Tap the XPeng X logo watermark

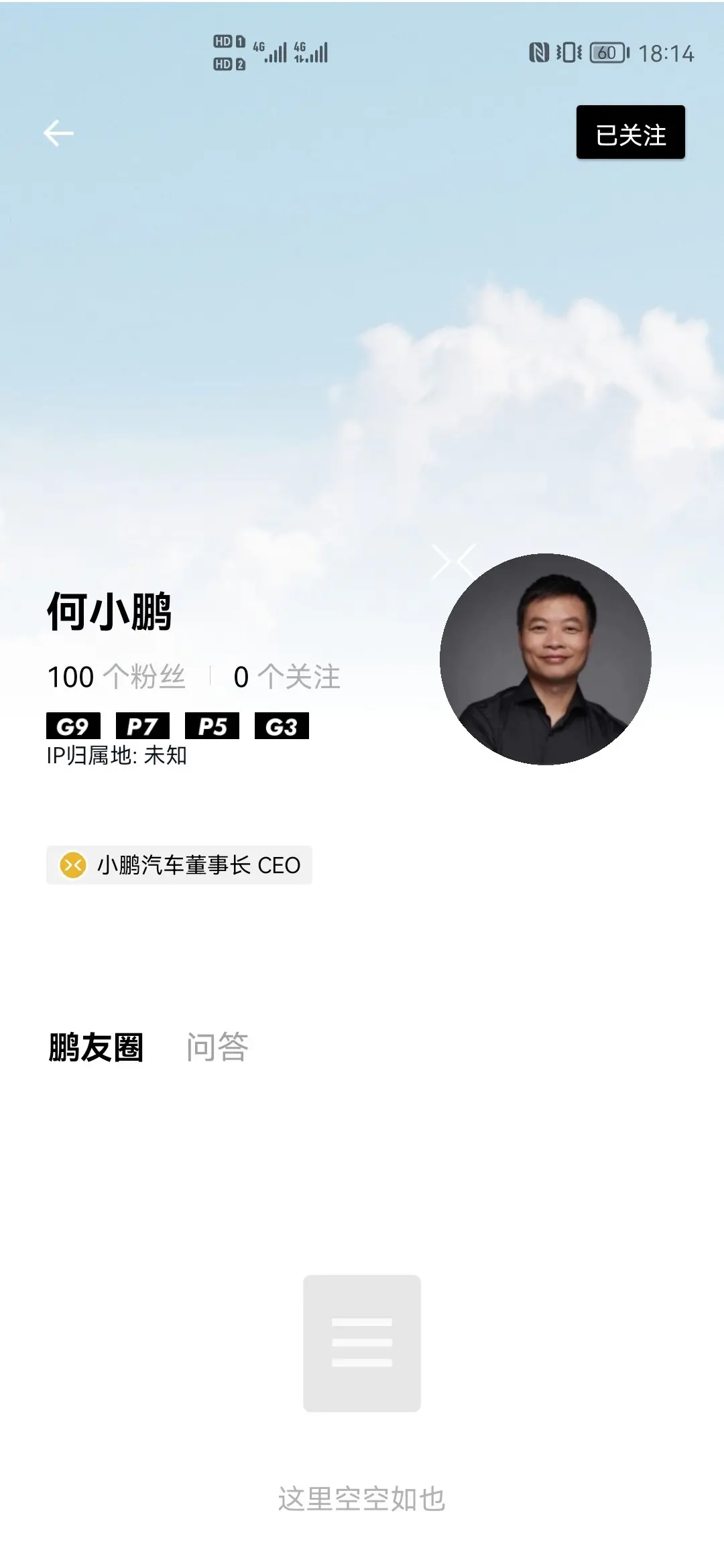[455, 561]
